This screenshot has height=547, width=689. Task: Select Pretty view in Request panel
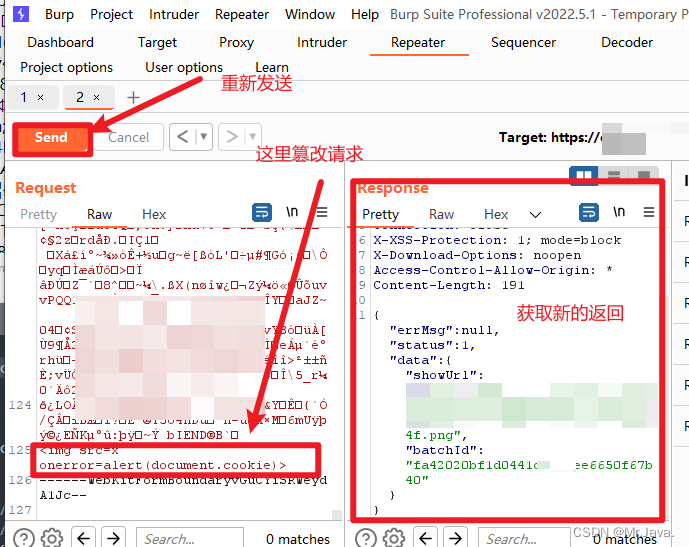point(39,214)
